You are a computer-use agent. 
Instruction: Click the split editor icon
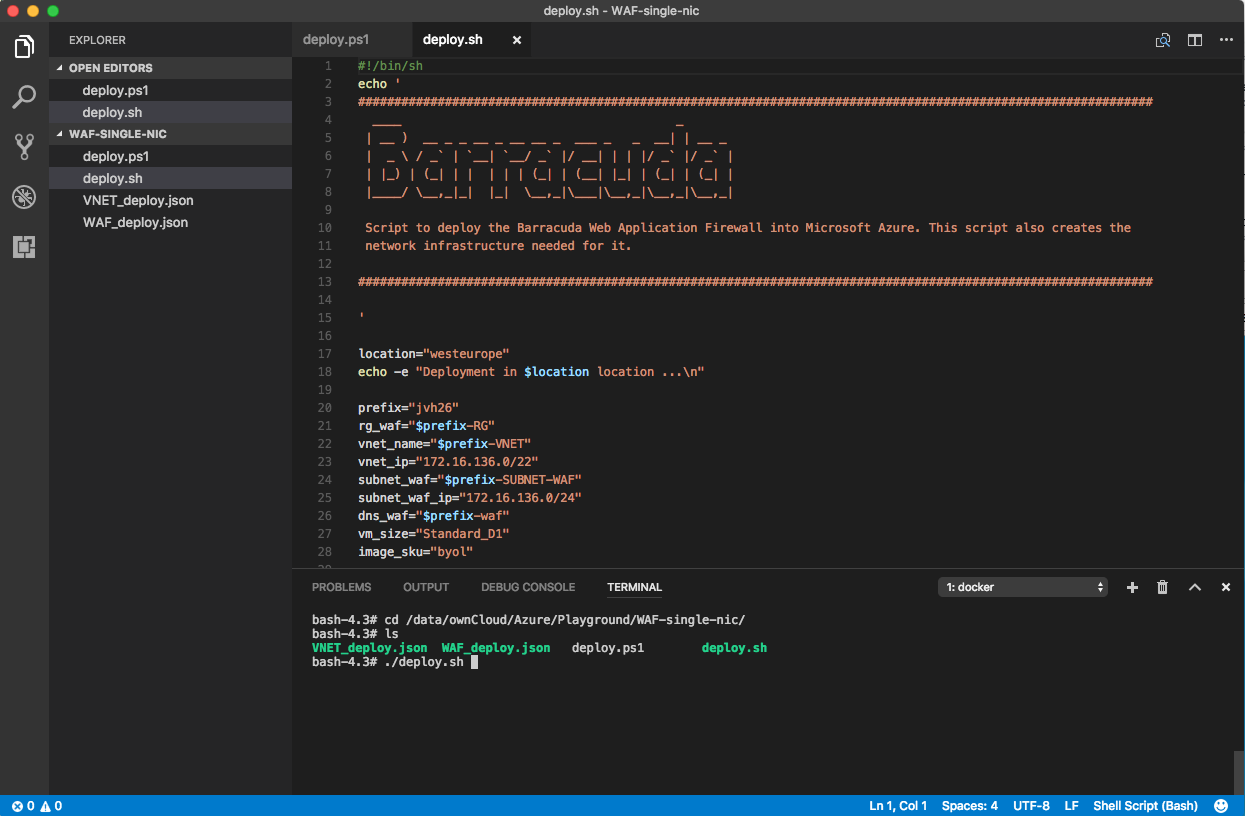coord(1194,40)
